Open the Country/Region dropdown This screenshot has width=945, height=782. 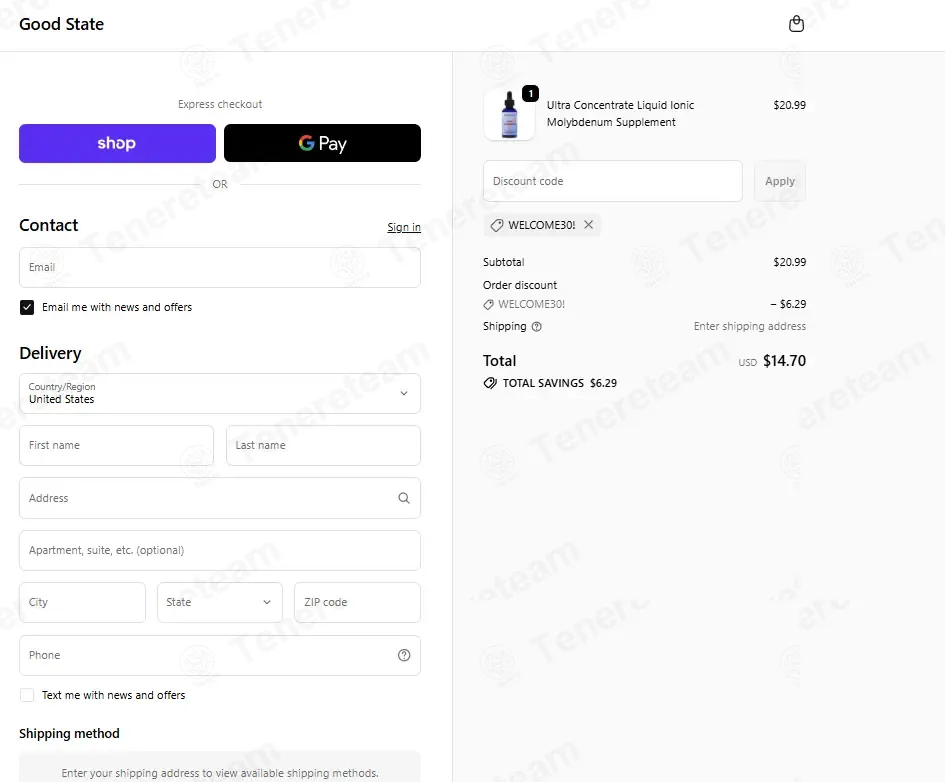point(220,393)
